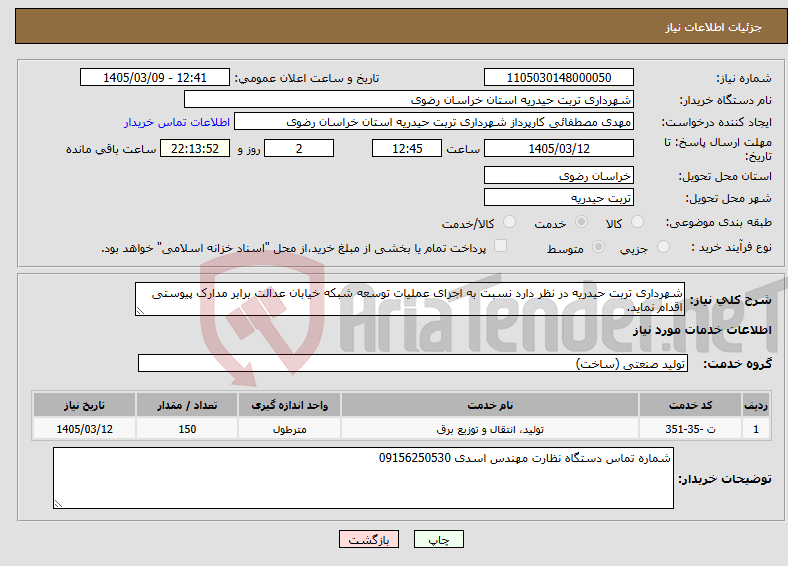Image resolution: width=788 pixels, height=566 pixels.
Task: Click the quantity cell 150
Action: [x=187, y=429]
